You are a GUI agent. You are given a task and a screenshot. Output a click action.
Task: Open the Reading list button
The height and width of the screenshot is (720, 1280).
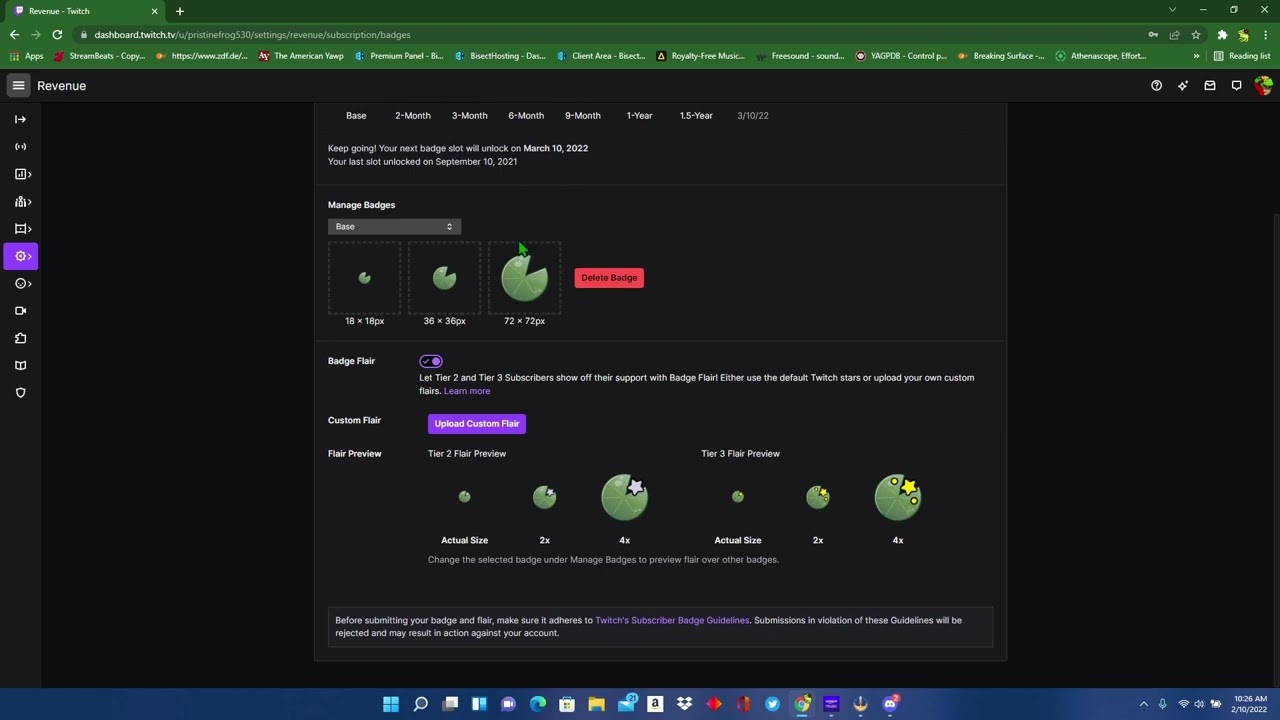coord(1242,56)
